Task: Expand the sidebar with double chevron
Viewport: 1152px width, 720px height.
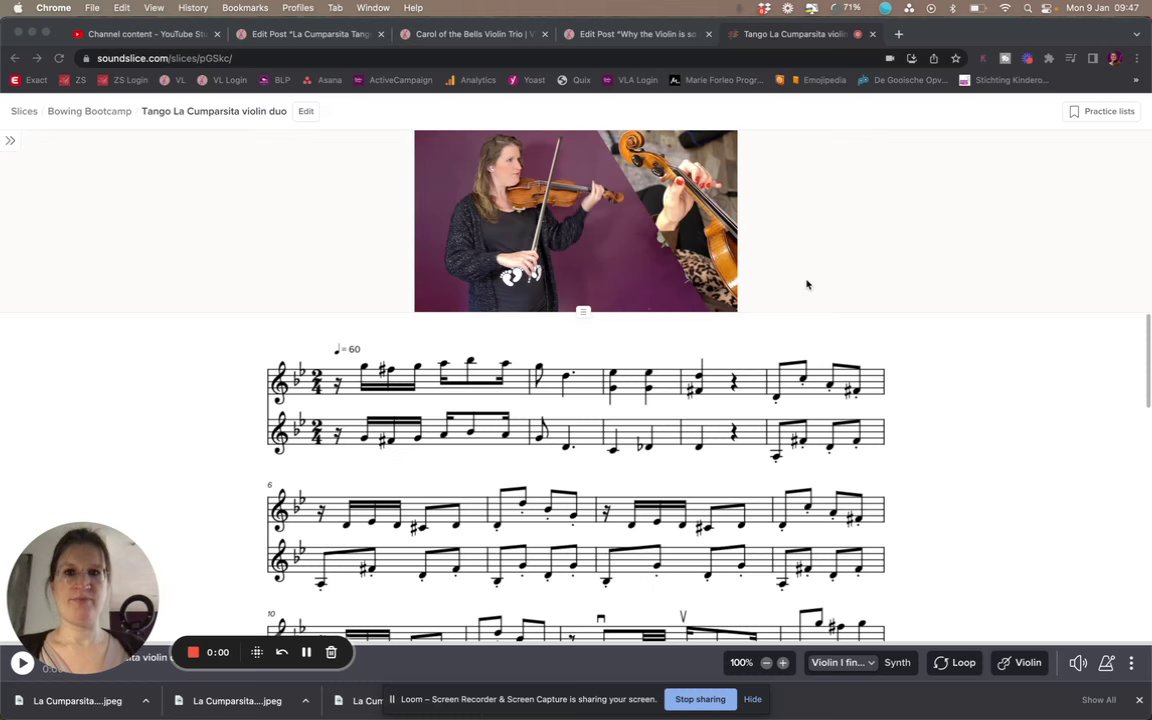Action: click(10, 140)
